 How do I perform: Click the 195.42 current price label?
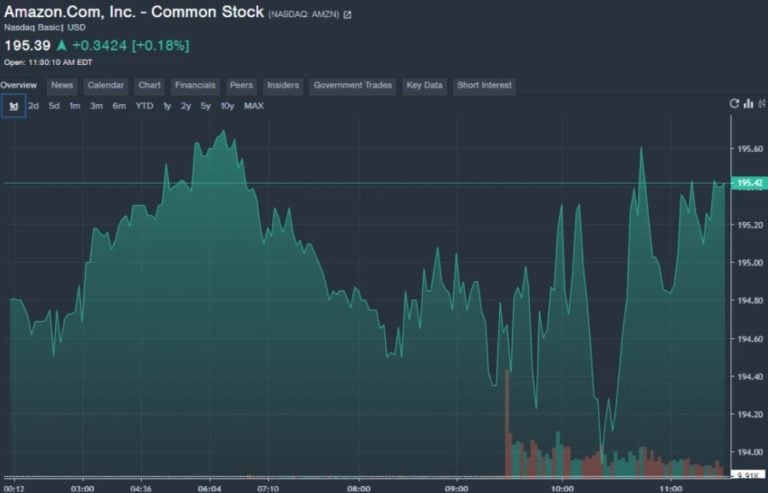pos(749,183)
